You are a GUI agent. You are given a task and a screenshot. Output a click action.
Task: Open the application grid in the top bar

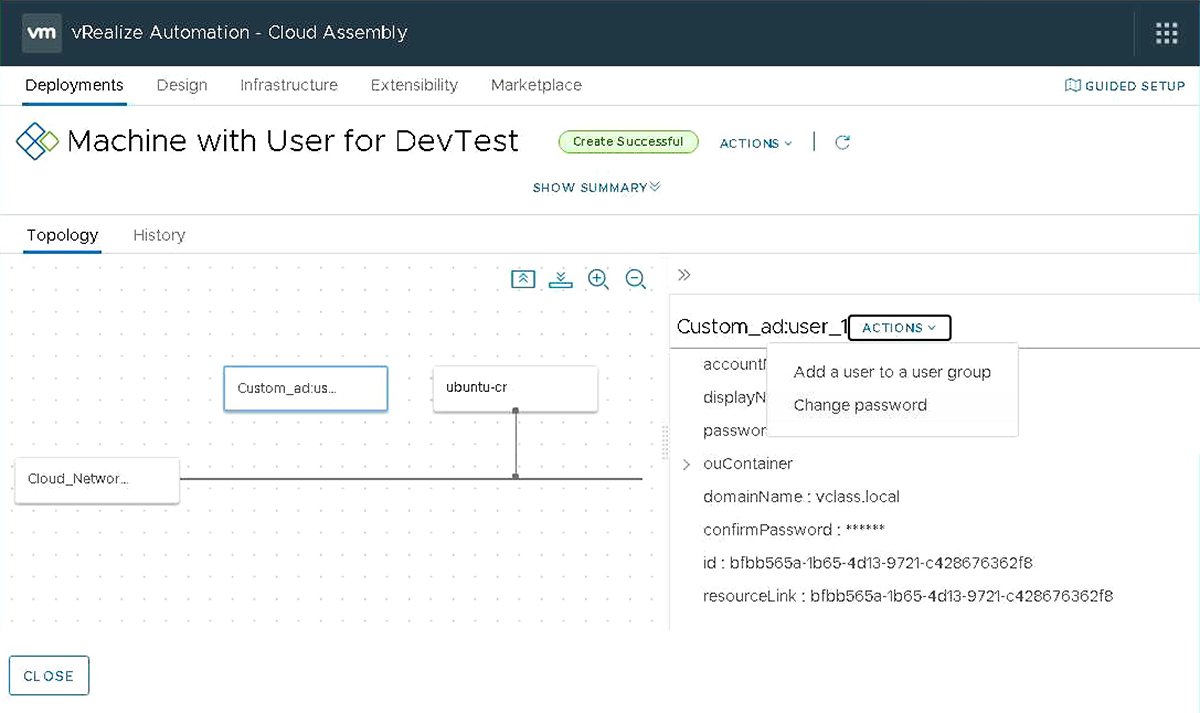click(1166, 31)
